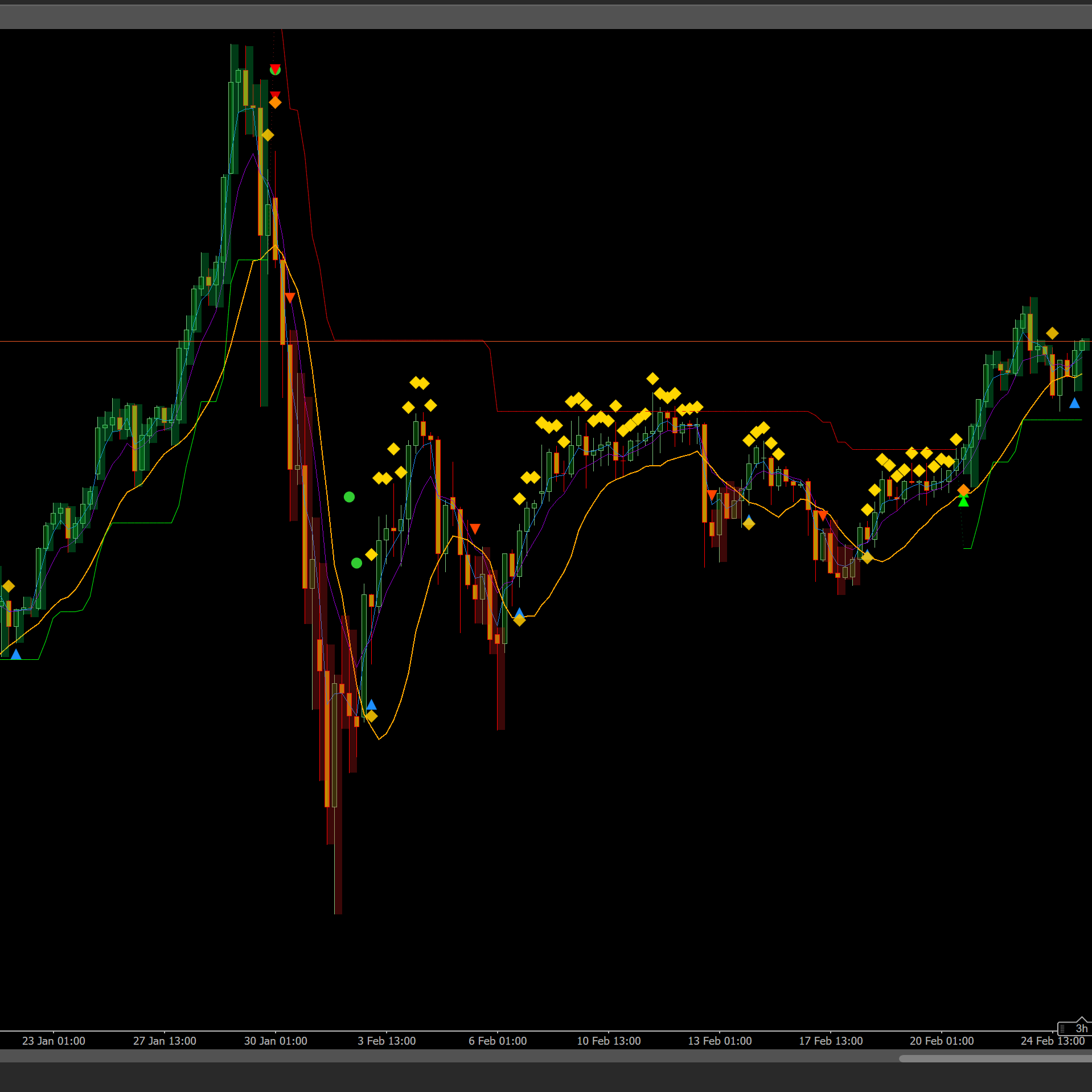This screenshot has width=1092, height=1092.
Task: Click the upper green circle marker
Action: click(x=349, y=497)
